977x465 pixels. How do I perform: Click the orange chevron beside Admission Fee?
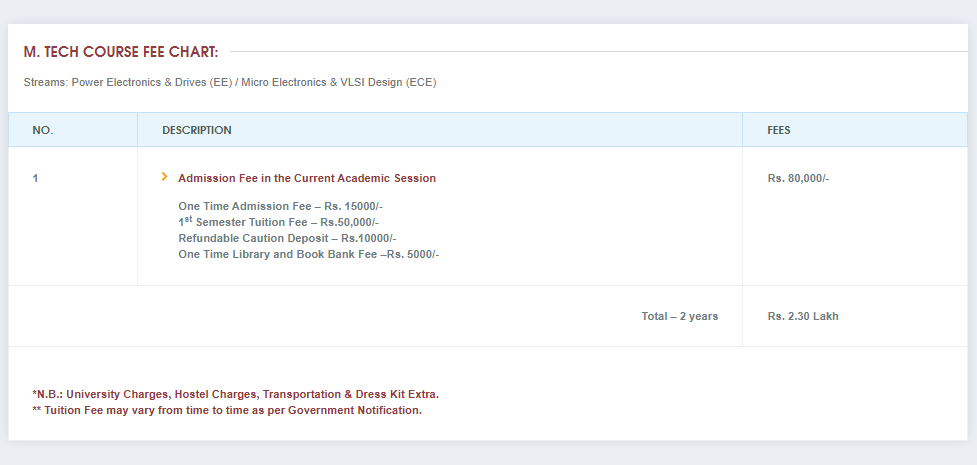(x=164, y=177)
